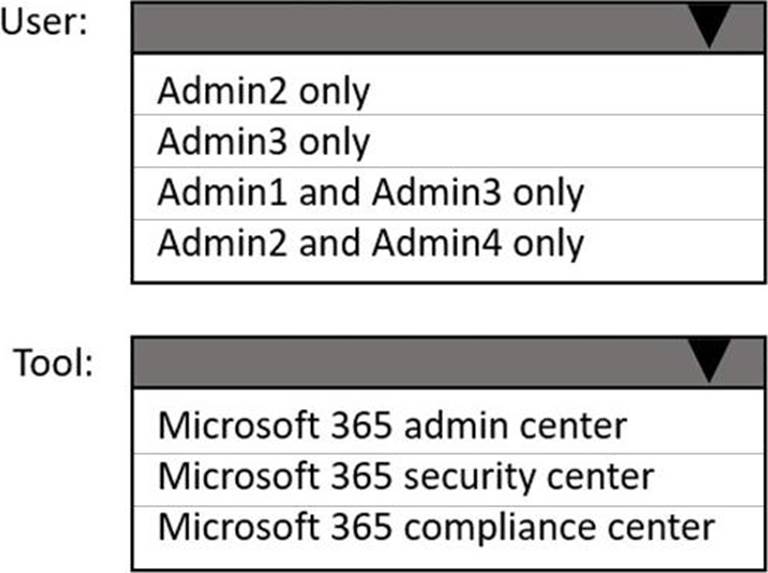Screen dimensions: 768x573
Task: Select "Microsoft 365 security center" tool
Action: [405, 475]
